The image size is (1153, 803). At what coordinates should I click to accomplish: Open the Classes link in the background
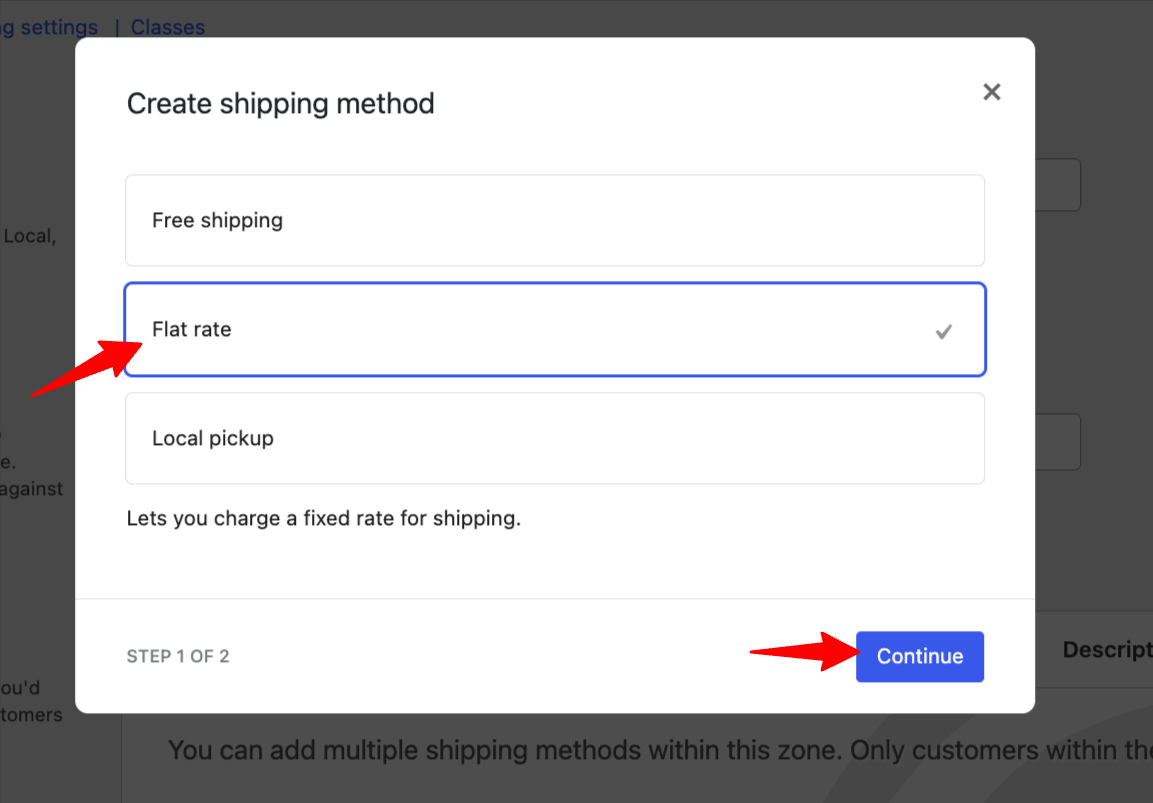pos(168,27)
